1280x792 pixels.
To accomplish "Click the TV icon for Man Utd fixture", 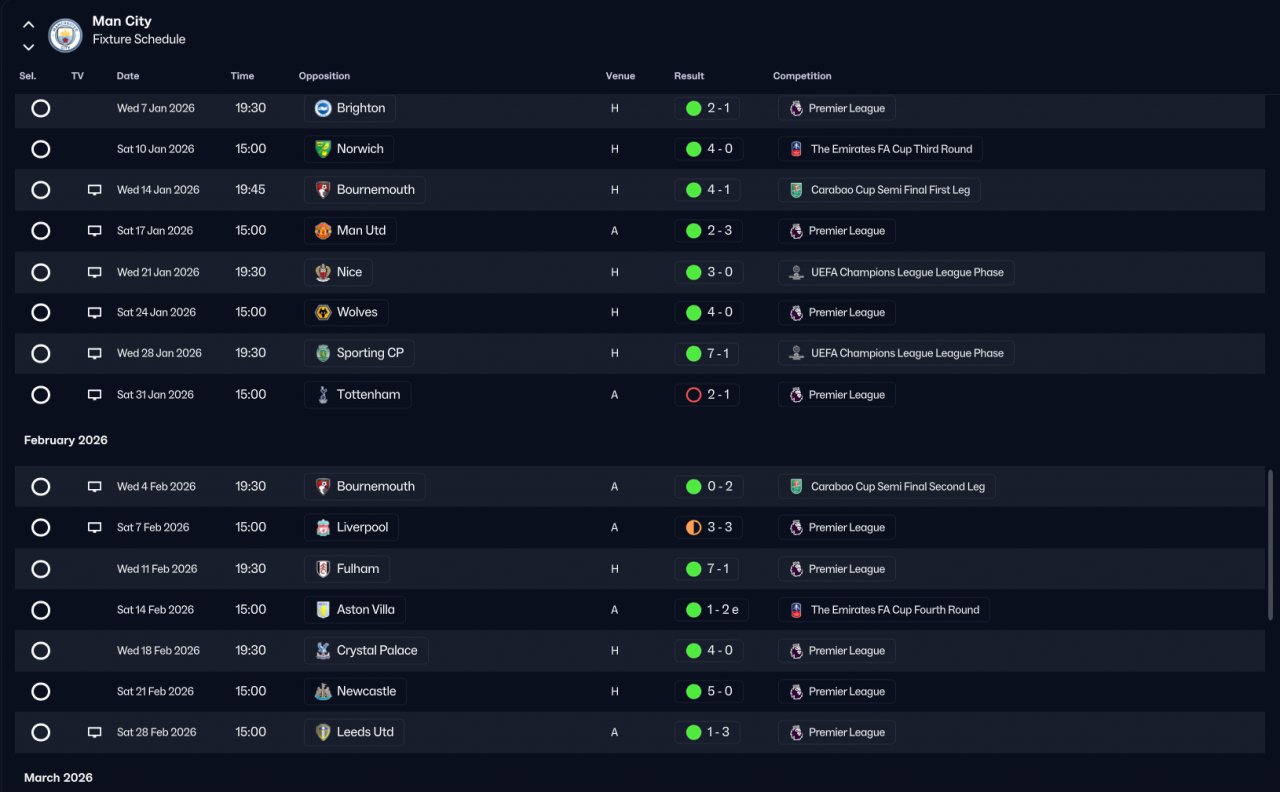I will [x=95, y=231].
